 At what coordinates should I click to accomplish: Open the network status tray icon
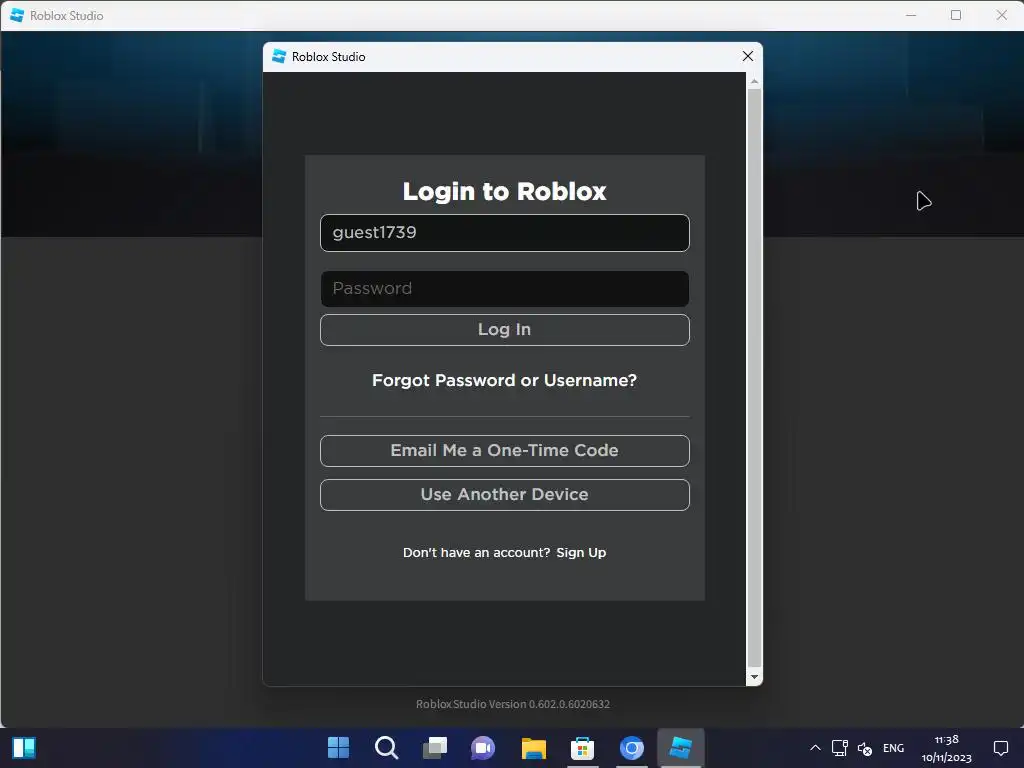(840, 748)
